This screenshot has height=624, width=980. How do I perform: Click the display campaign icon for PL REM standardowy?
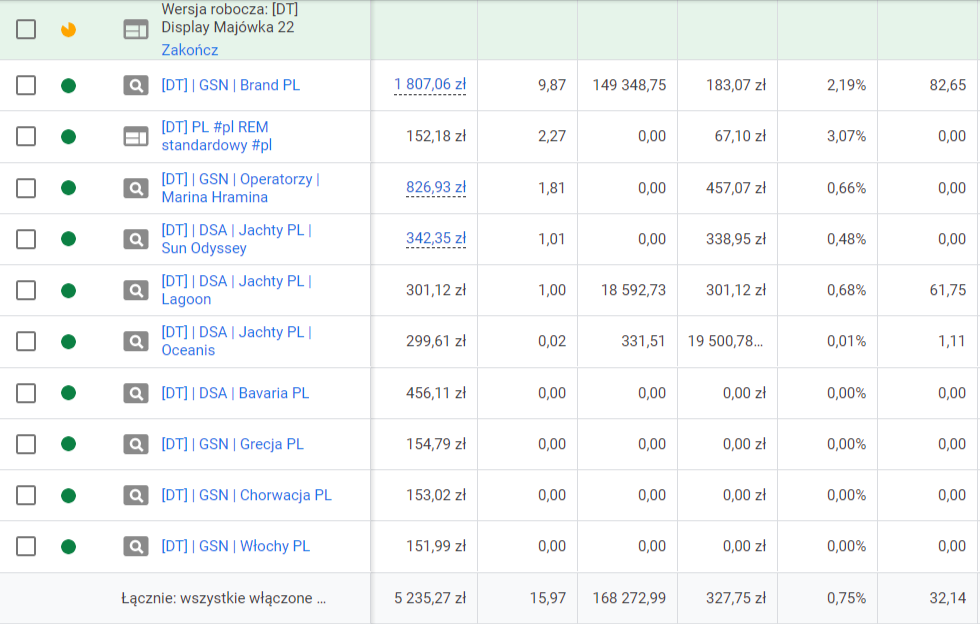tap(136, 136)
